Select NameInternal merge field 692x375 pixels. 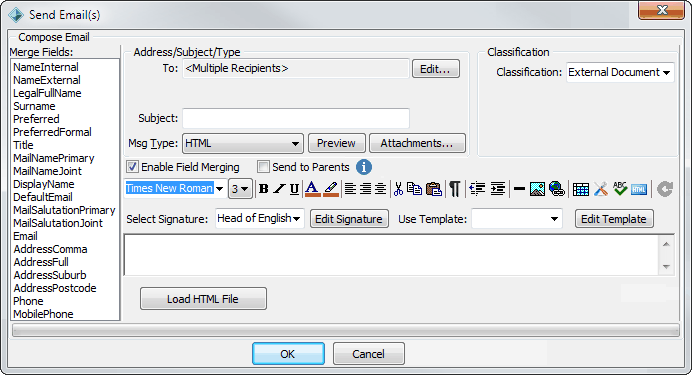point(46,67)
